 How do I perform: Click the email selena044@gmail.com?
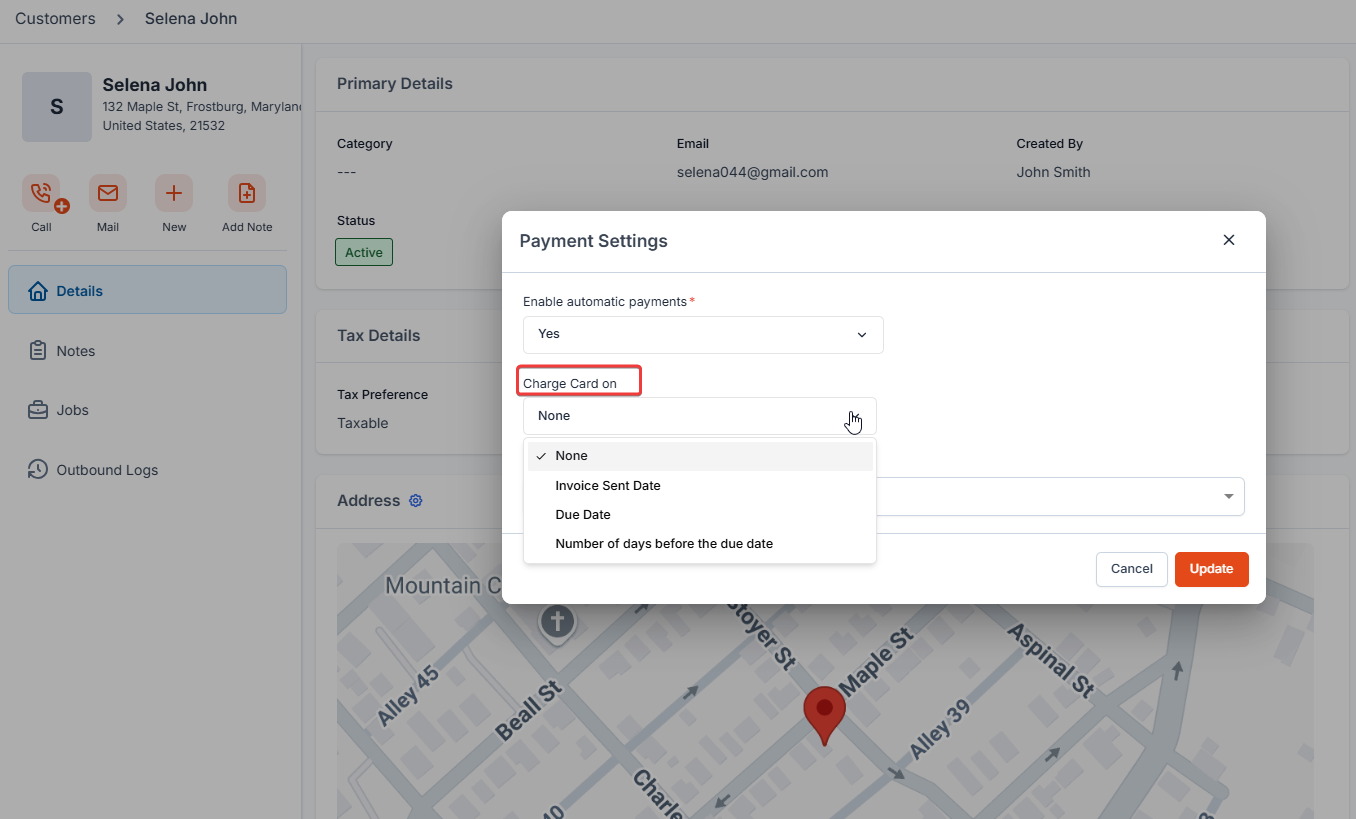click(753, 172)
